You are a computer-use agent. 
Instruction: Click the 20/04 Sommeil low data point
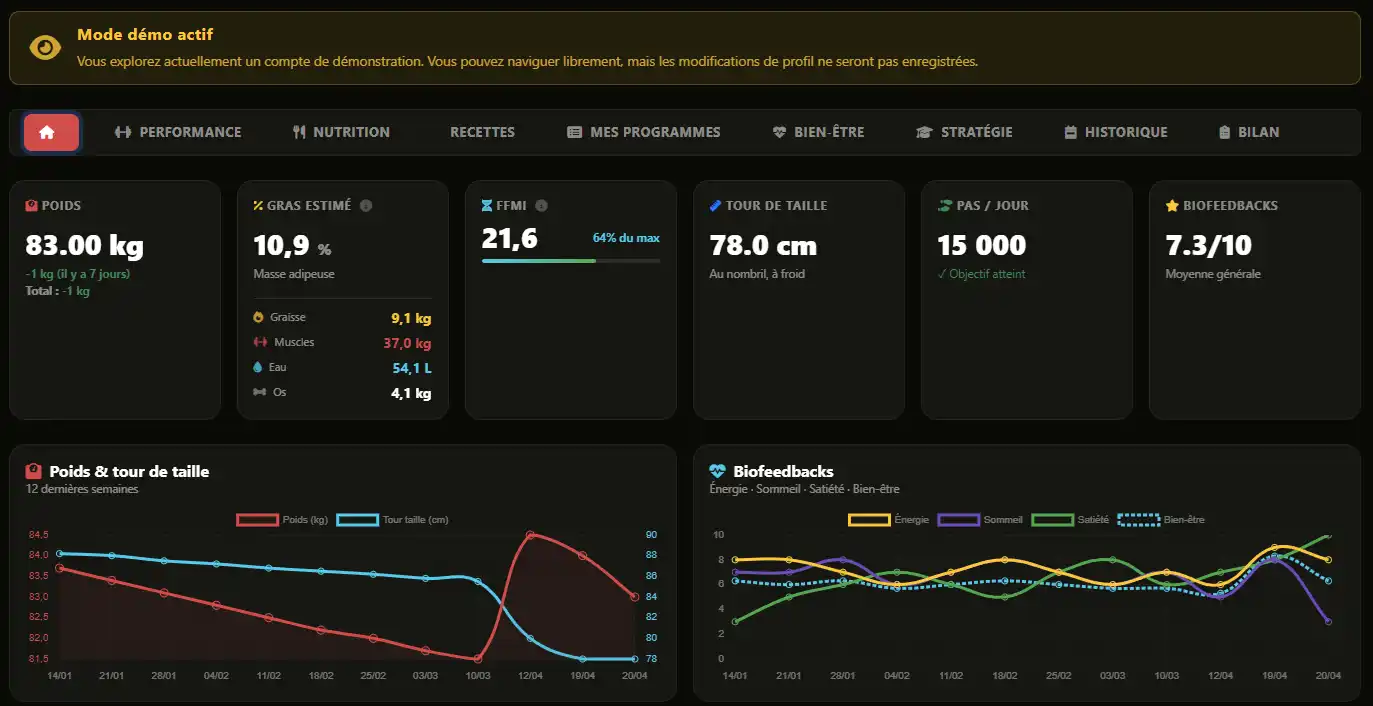click(1327, 622)
